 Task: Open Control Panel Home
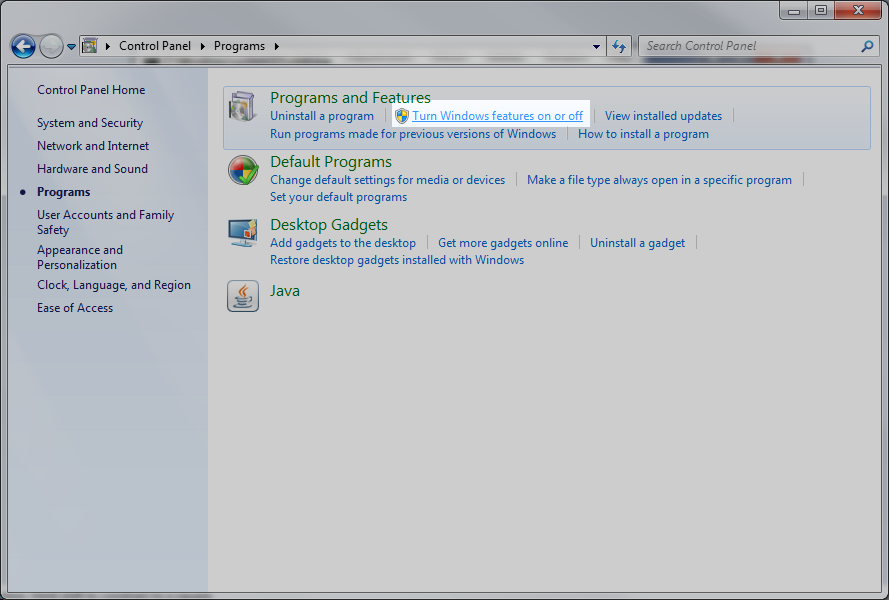tap(91, 90)
